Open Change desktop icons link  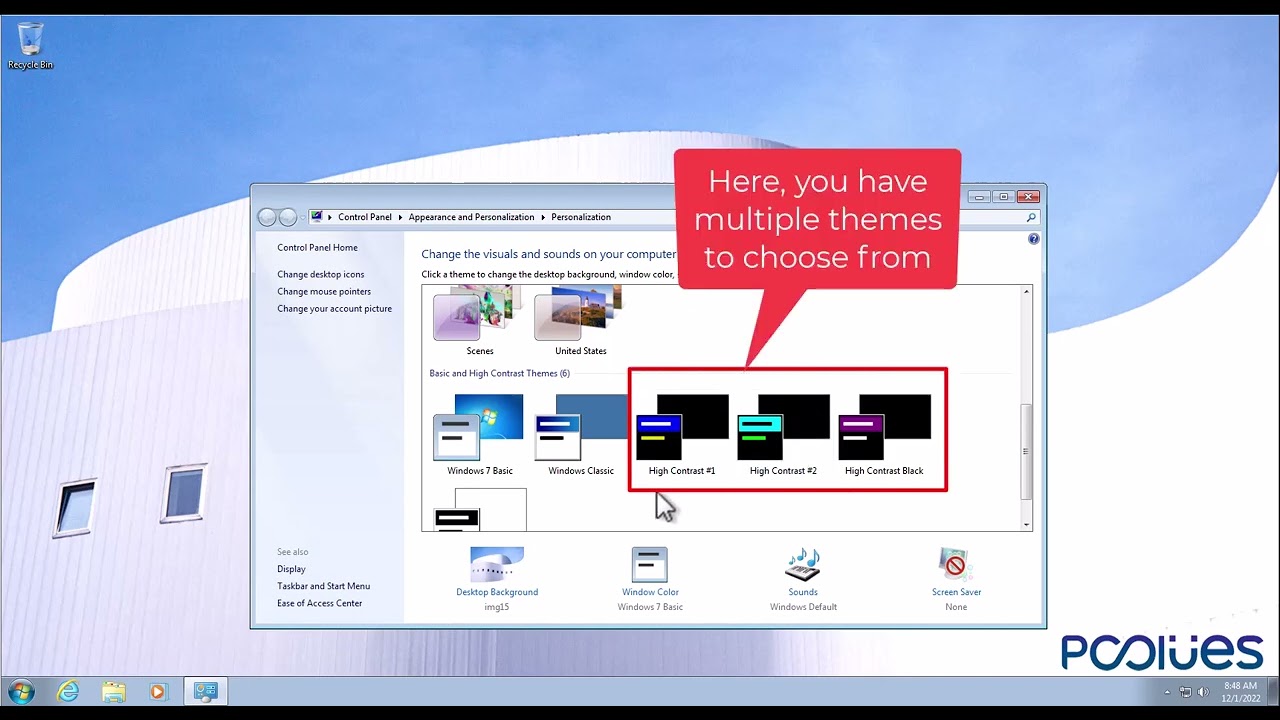(x=321, y=274)
